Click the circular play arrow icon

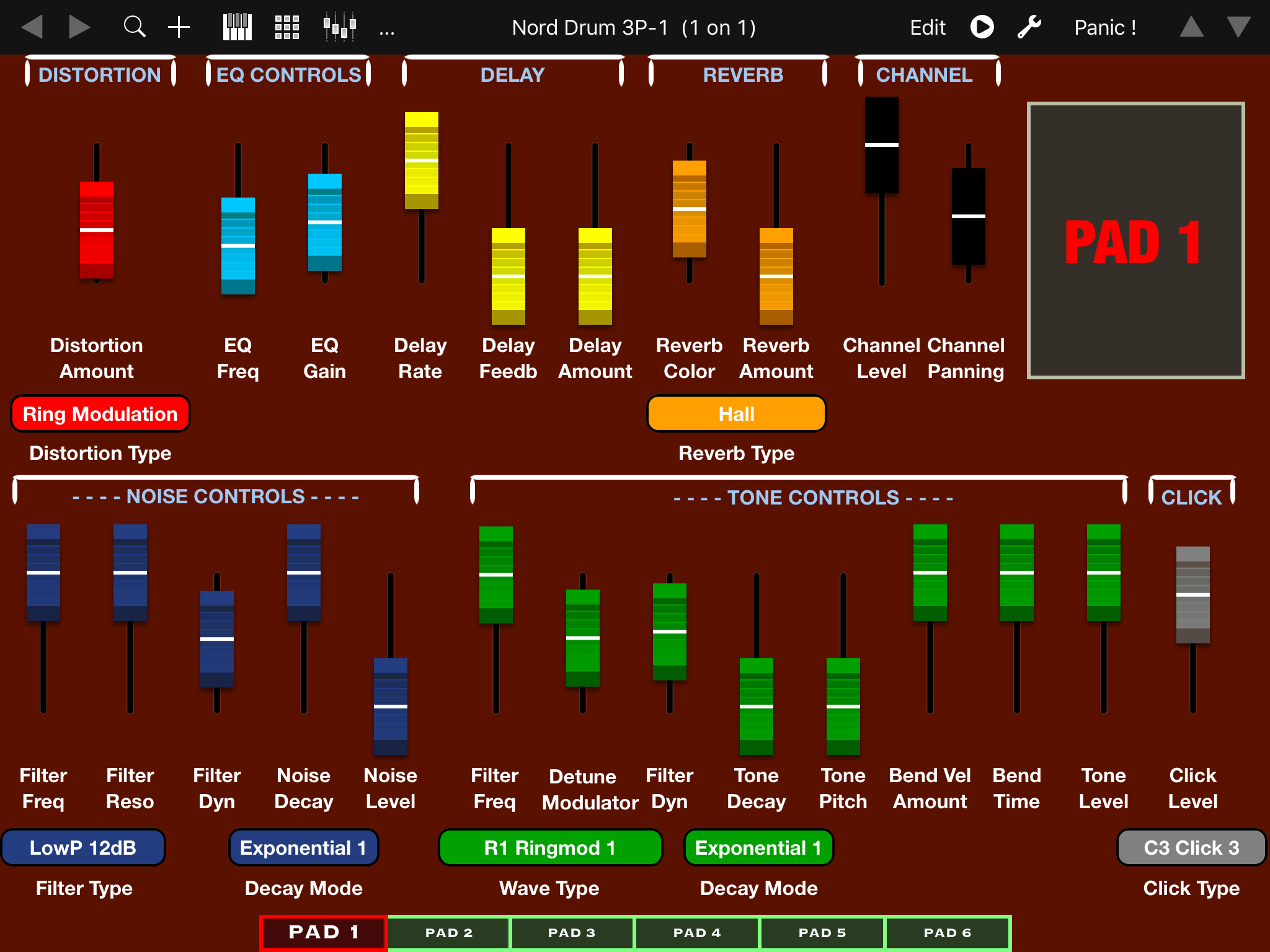982,27
